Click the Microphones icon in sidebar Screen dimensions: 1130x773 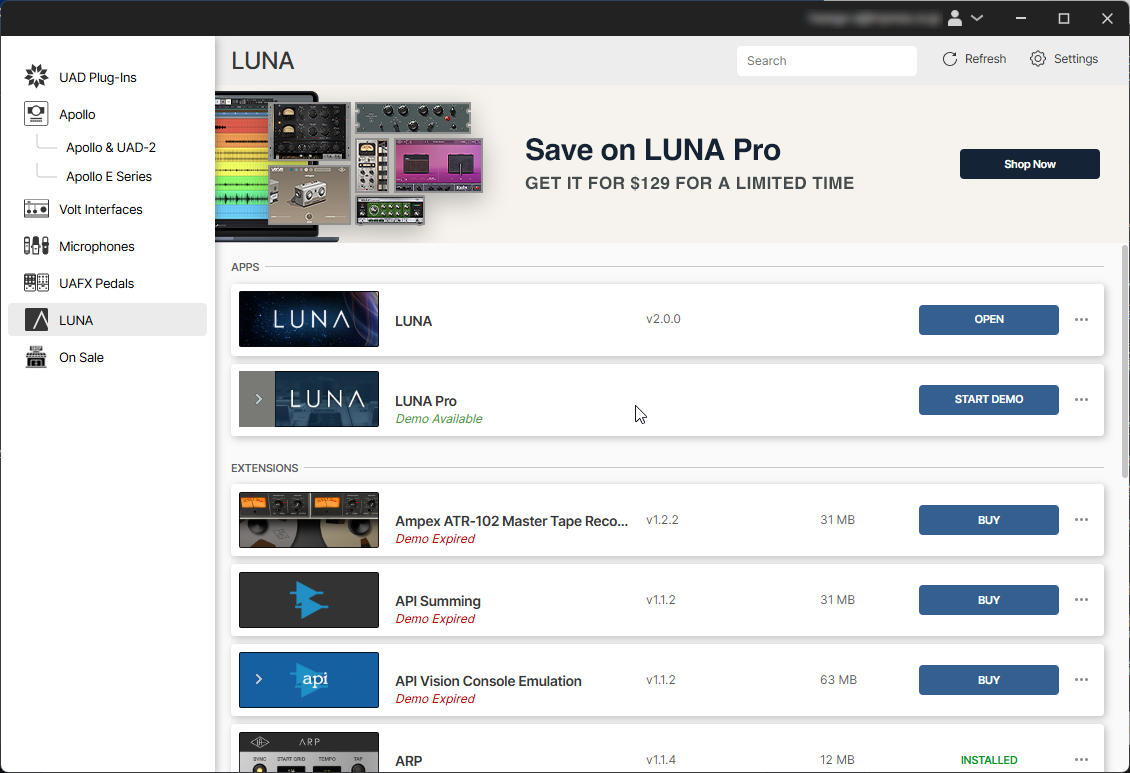(x=36, y=246)
